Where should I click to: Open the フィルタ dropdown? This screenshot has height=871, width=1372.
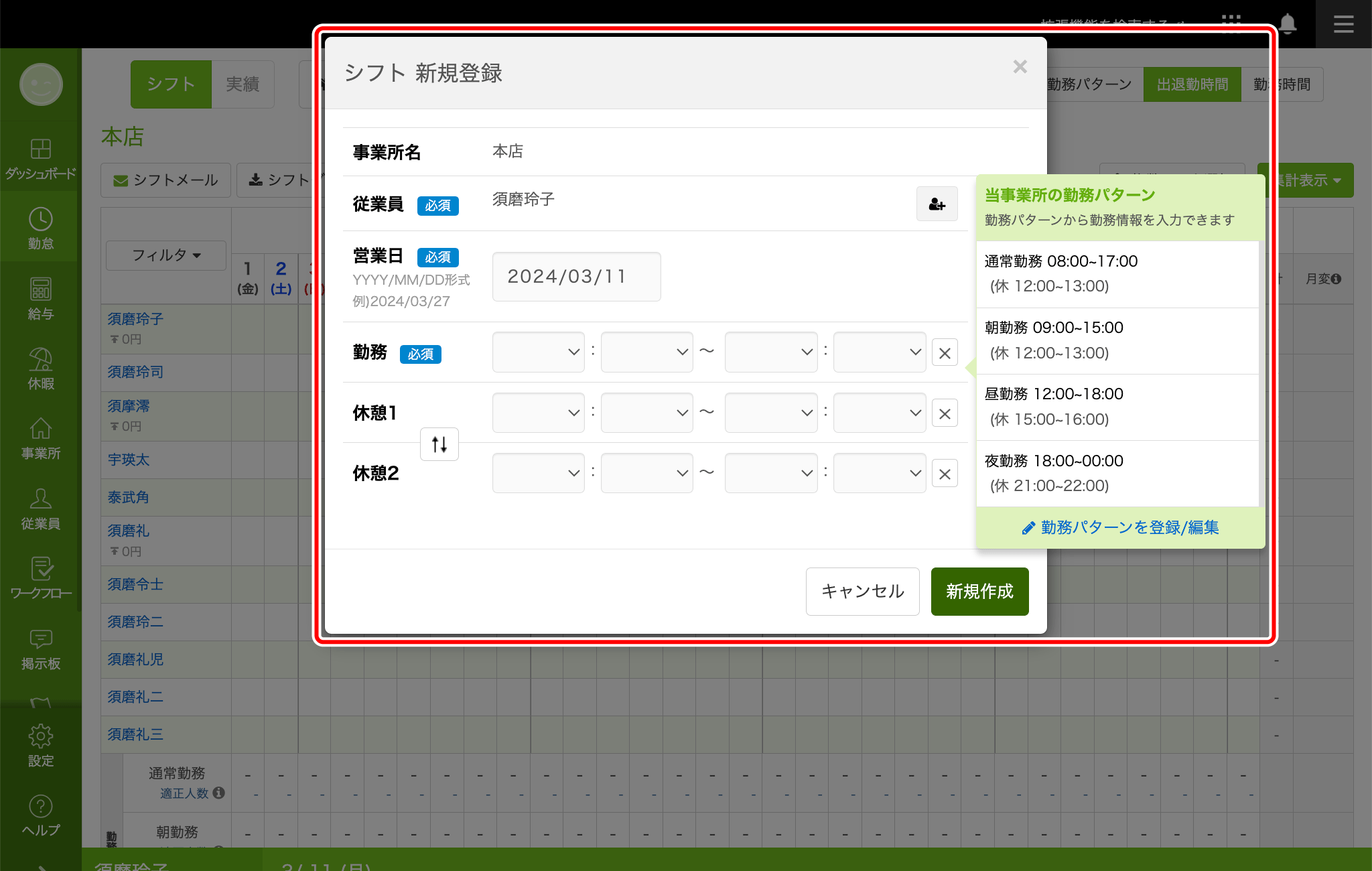pos(165,255)
